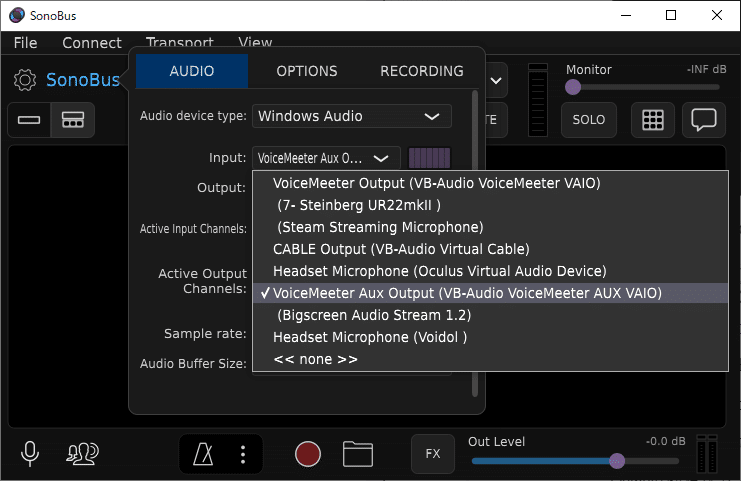Switch to the OPTIONS tab

pyautogui.click(x=307, y=71)
